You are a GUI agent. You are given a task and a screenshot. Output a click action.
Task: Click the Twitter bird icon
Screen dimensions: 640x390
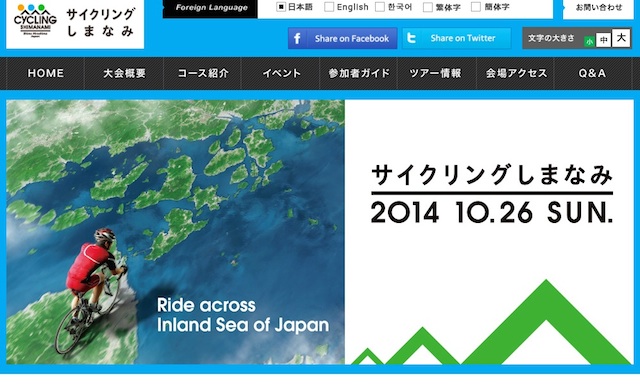pyautogui.click(x=411, y=38)
